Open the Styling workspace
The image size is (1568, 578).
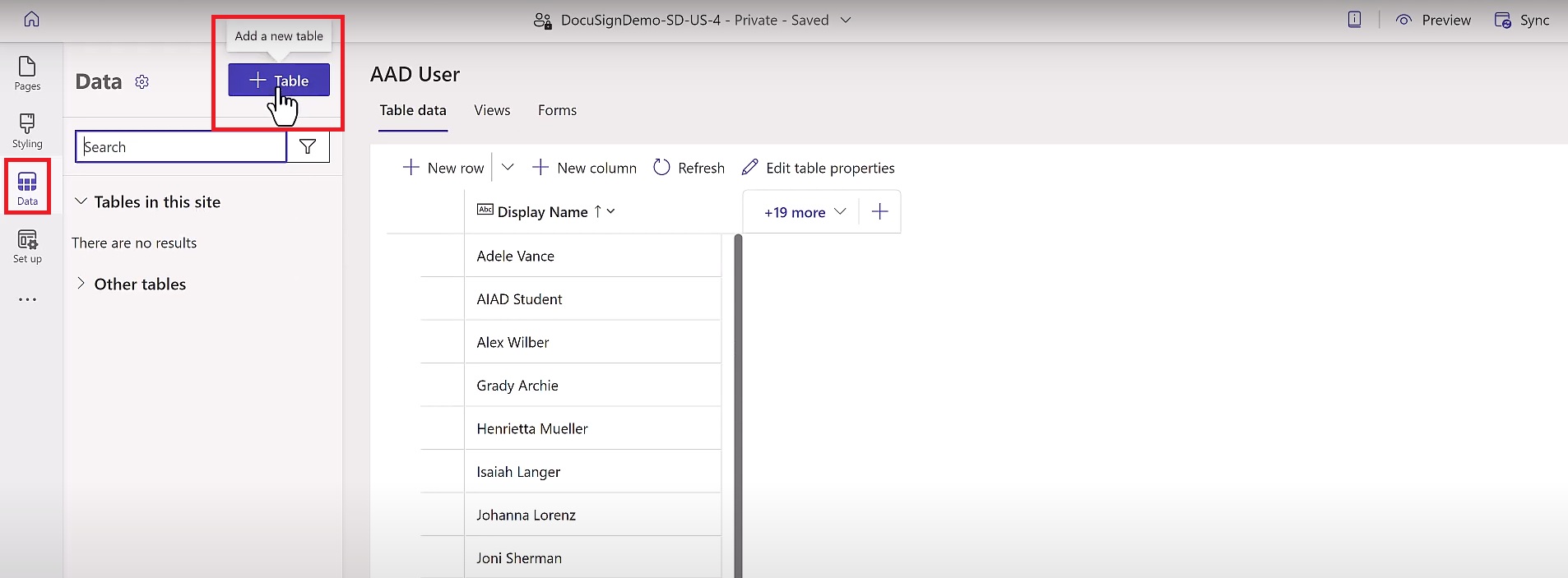tap(27, 131)
